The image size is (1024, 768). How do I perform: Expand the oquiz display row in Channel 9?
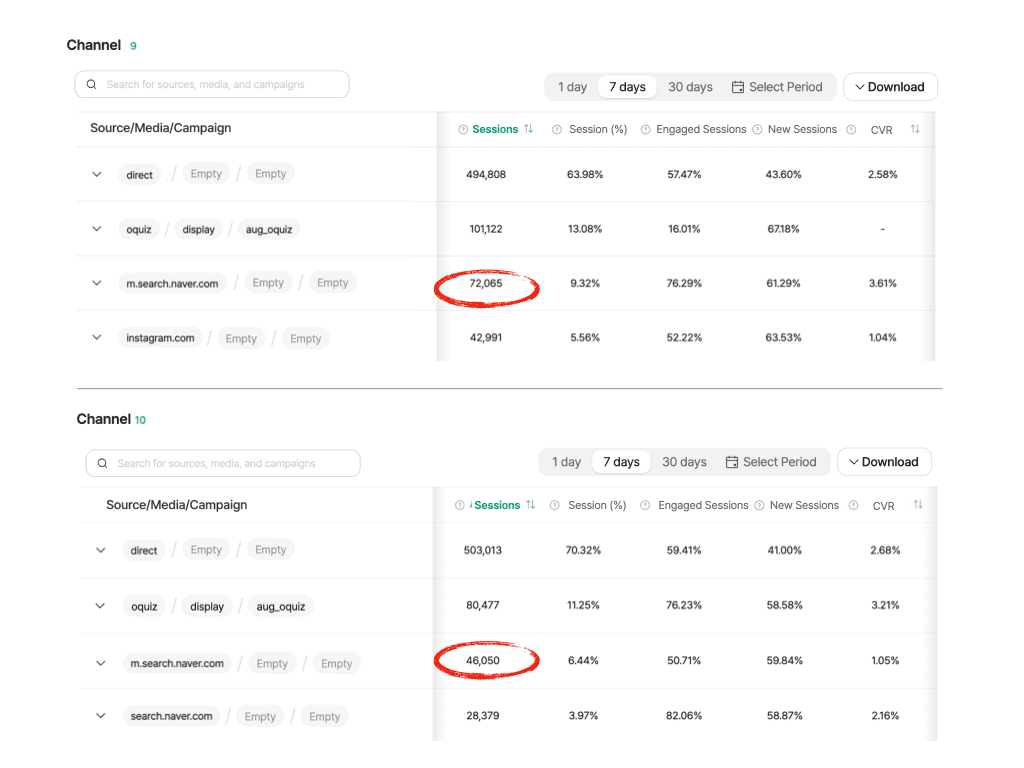click(96, 228)
